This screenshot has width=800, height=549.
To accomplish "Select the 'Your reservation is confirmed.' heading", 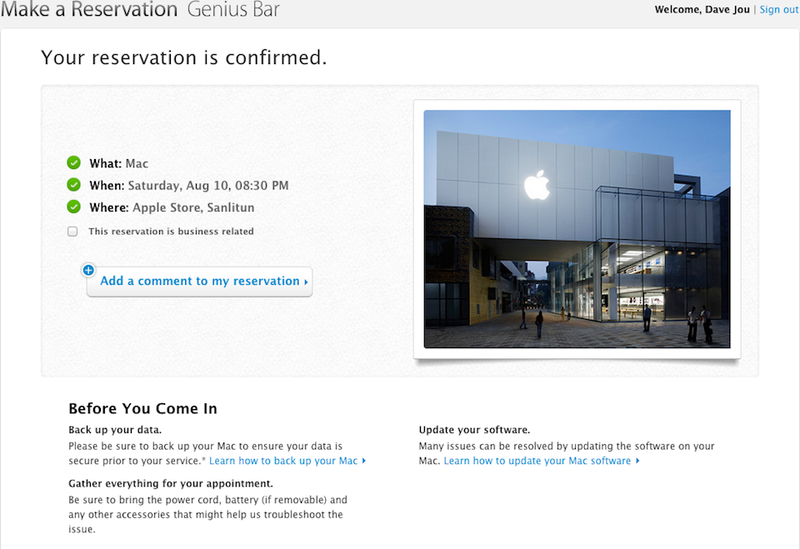I will tap(184, 58).
